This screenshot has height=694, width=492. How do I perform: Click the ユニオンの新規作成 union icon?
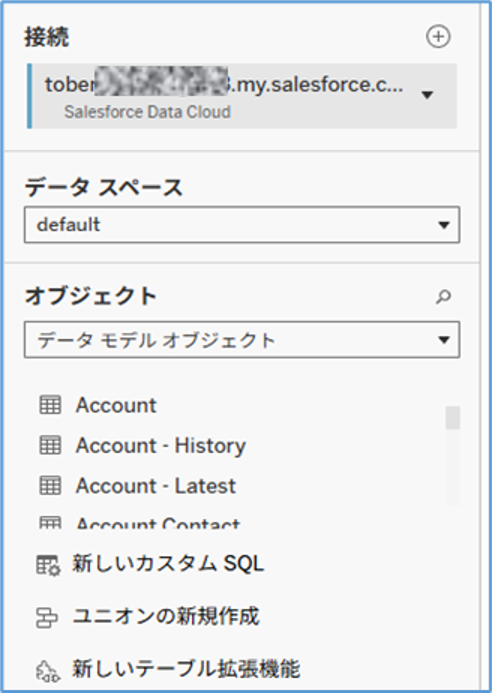point(46,618)
